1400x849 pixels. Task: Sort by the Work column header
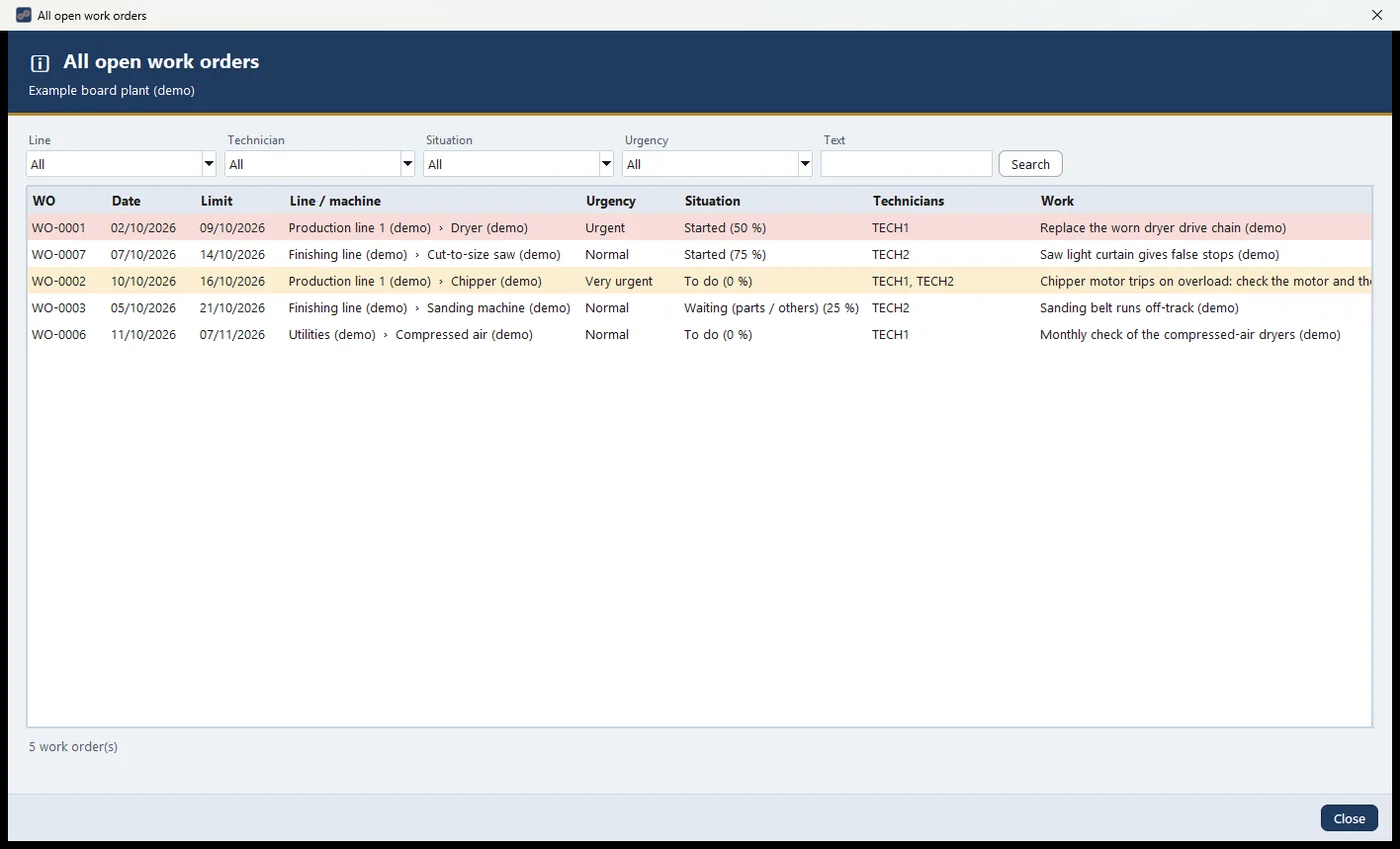click(x=1057, y=201)
